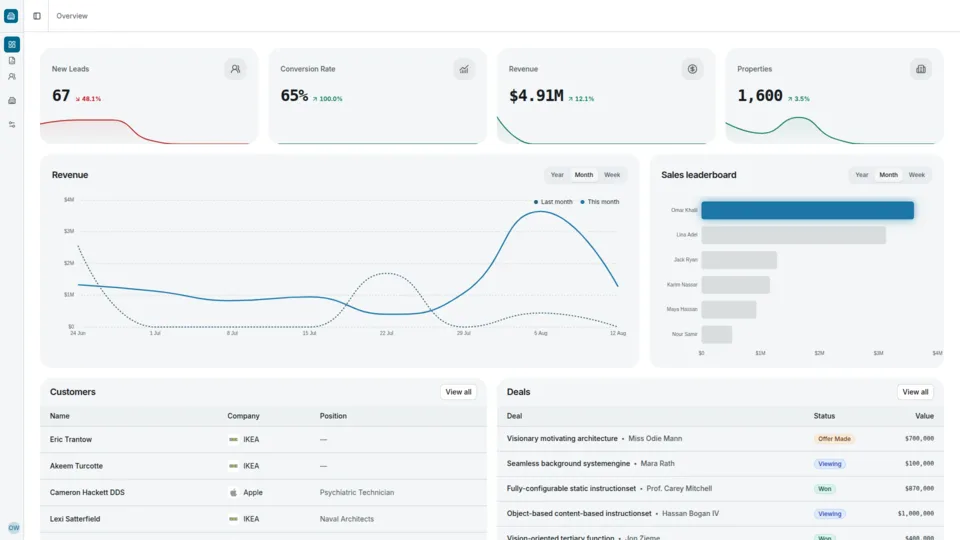The image size is (960, 540).
Task: Open the settings sliders sidebar icon
Action: coord(12,124)
